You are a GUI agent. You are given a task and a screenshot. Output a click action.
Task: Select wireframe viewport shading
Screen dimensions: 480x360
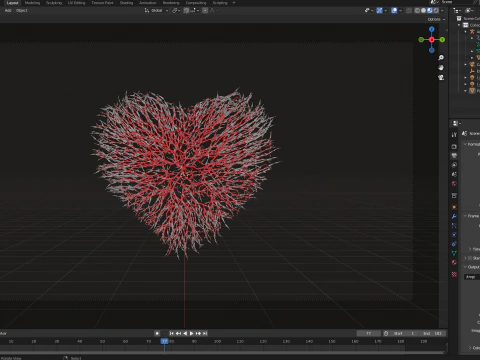[417, 11]
